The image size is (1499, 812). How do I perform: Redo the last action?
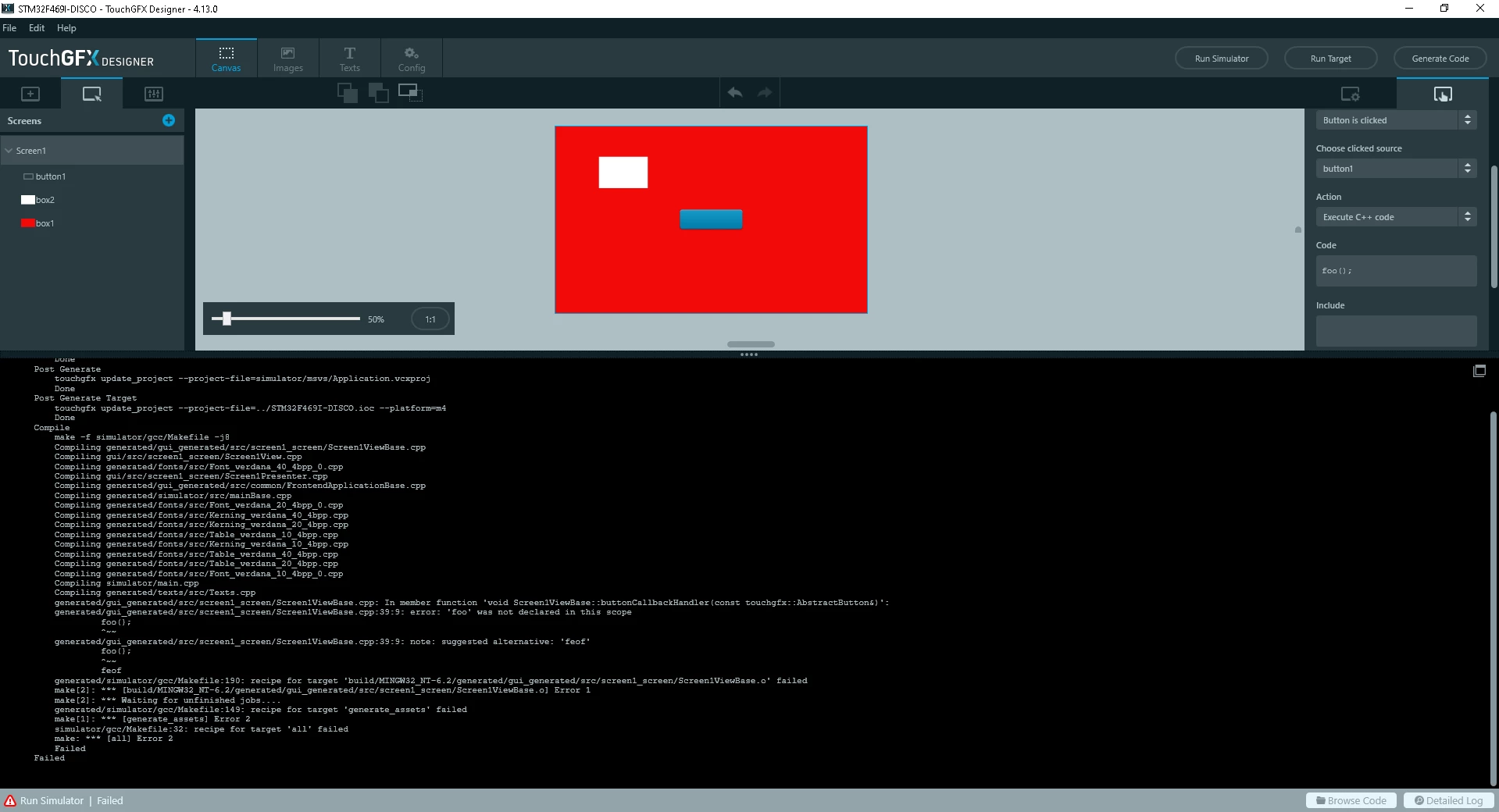[x=765, y=92]
